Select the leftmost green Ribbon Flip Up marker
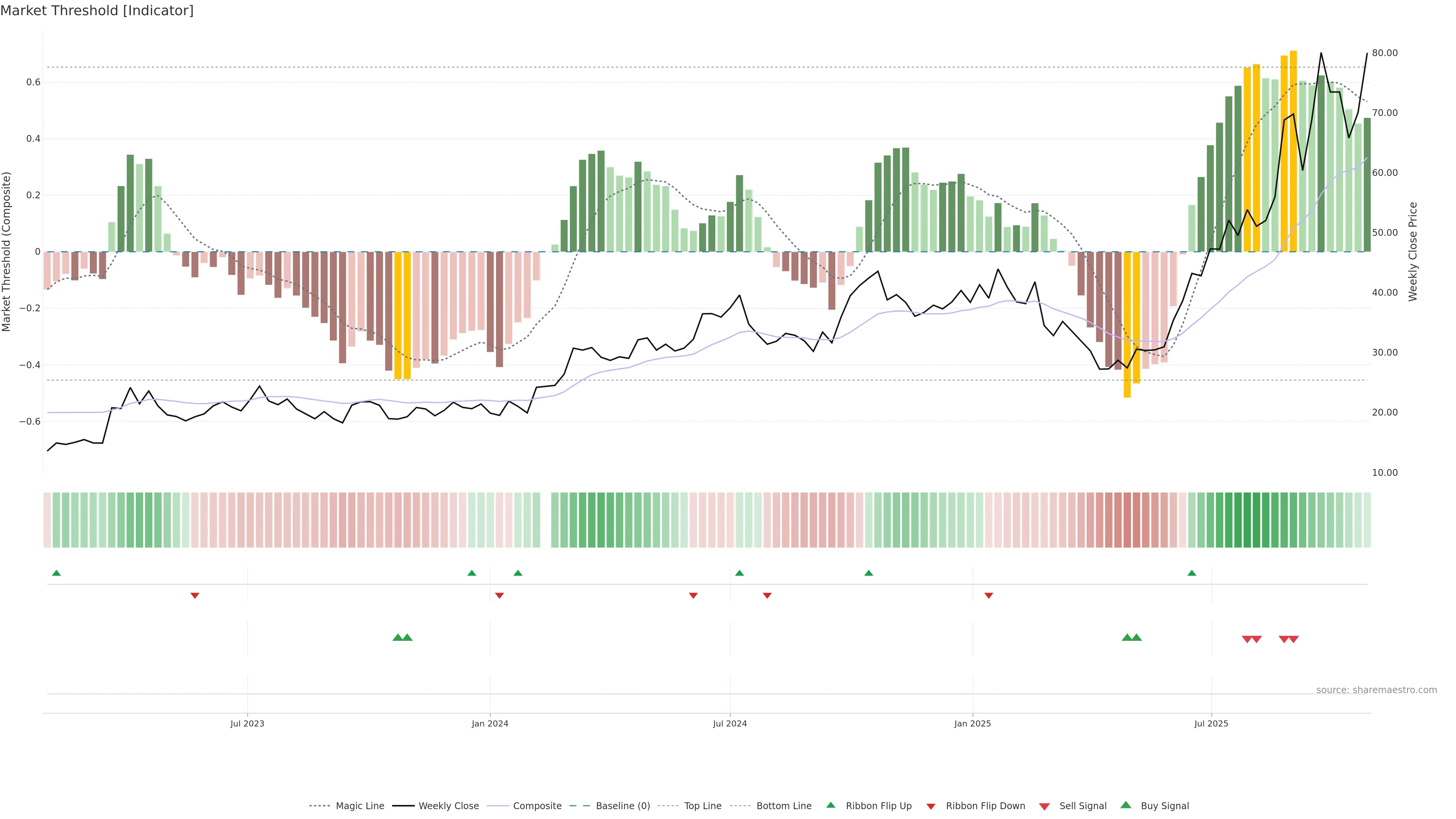This screenshot has height=819, width=1456. pos(56,573)
